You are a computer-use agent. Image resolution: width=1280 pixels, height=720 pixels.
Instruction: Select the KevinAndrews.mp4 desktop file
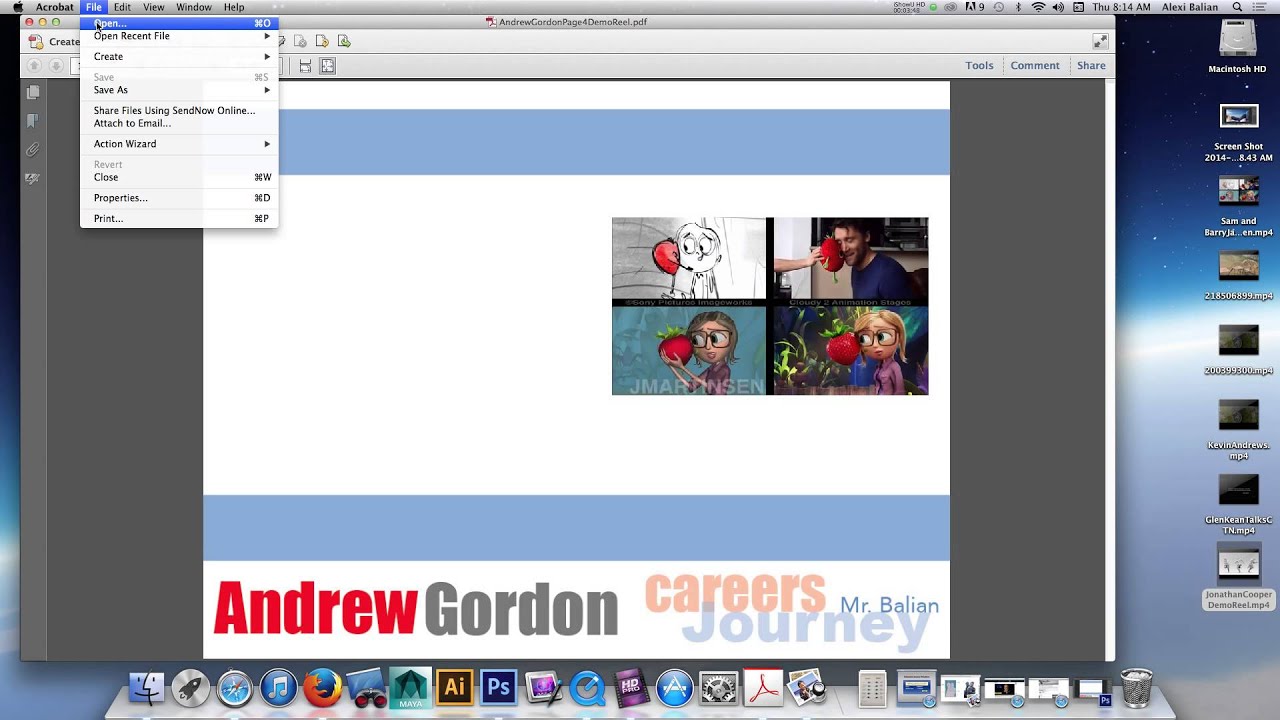[x=1238, y=429]
